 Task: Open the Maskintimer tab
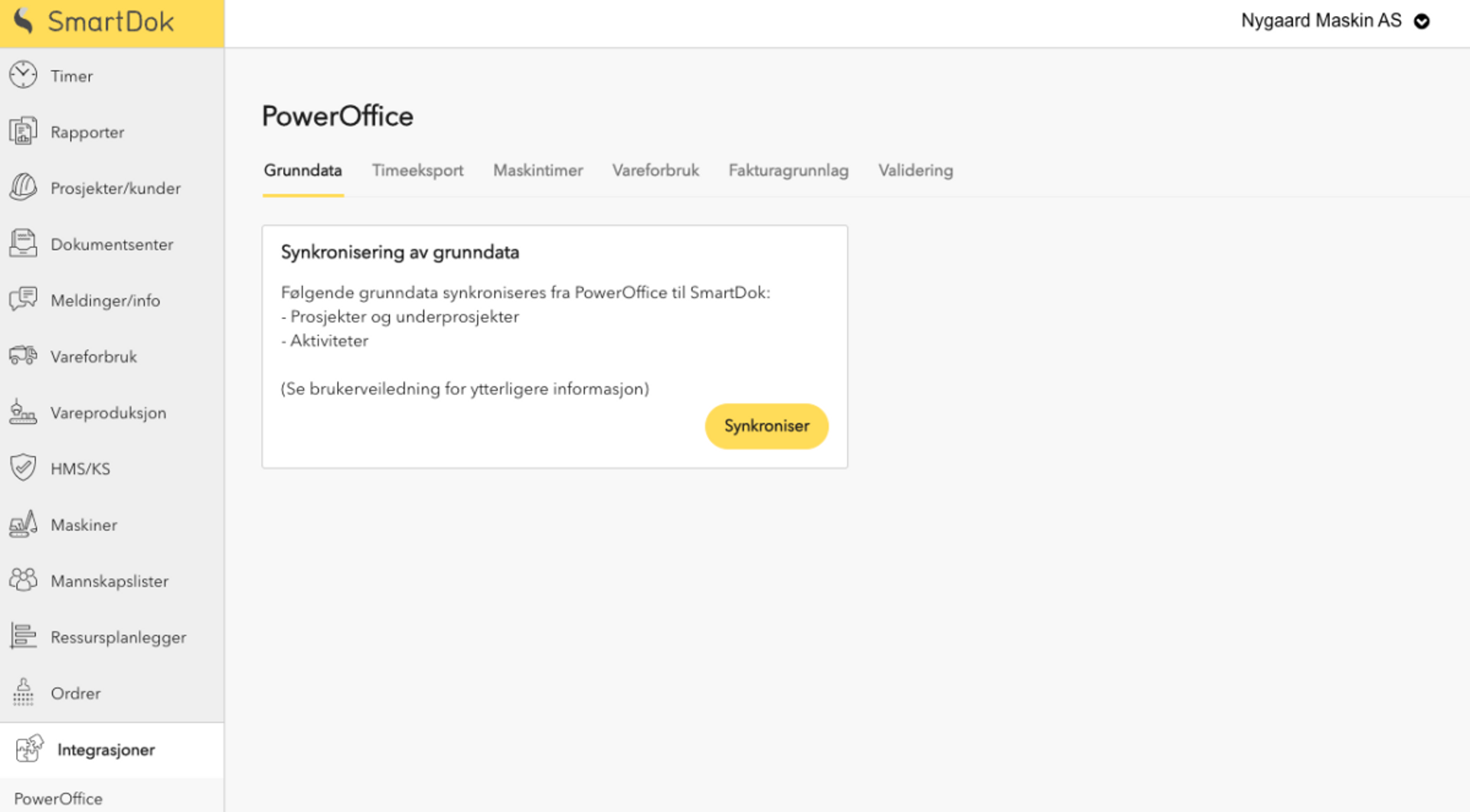(538, 171)
